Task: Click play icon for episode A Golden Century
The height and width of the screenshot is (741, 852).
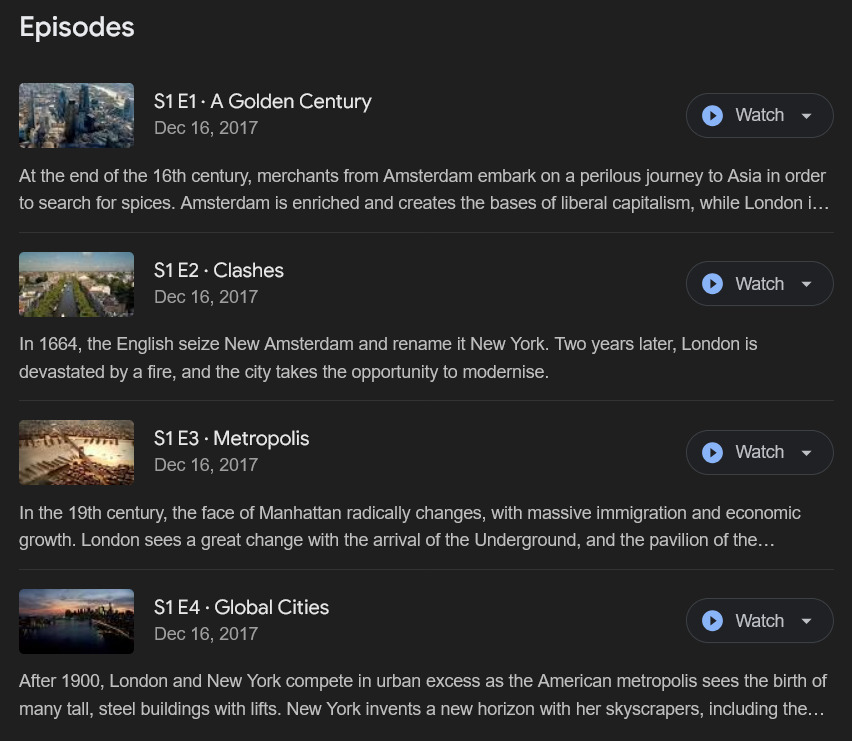Action: point(712,115)
